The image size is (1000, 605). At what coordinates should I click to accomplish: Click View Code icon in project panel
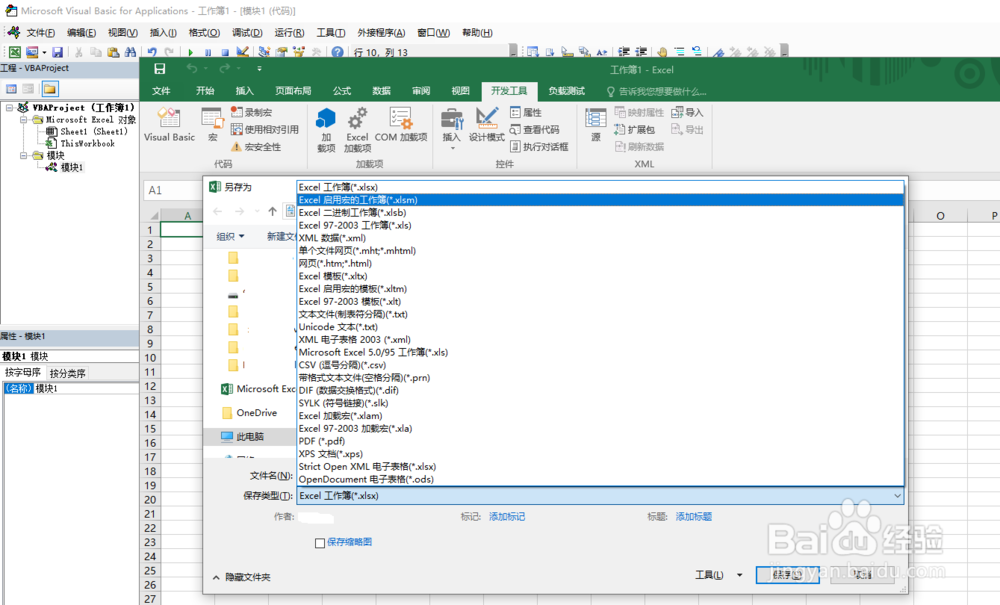(11, 89)
